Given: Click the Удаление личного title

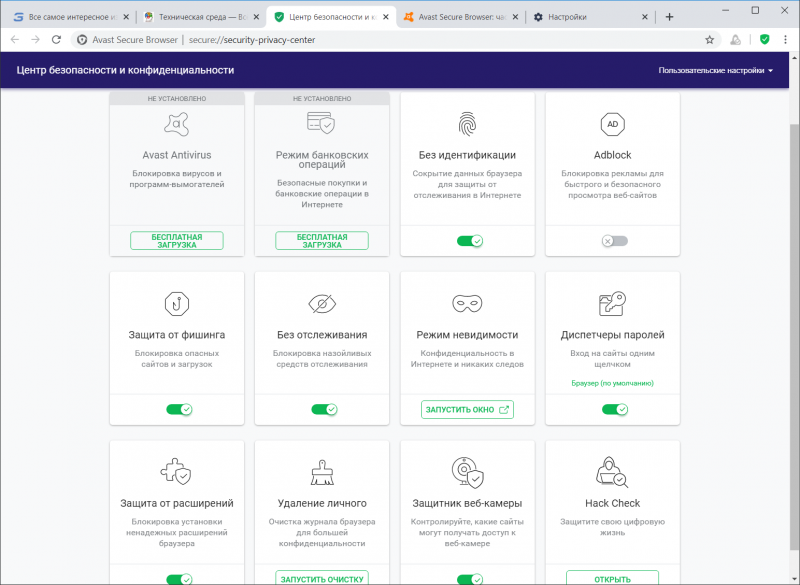Looking at the screenshot, I should point(322,503).
